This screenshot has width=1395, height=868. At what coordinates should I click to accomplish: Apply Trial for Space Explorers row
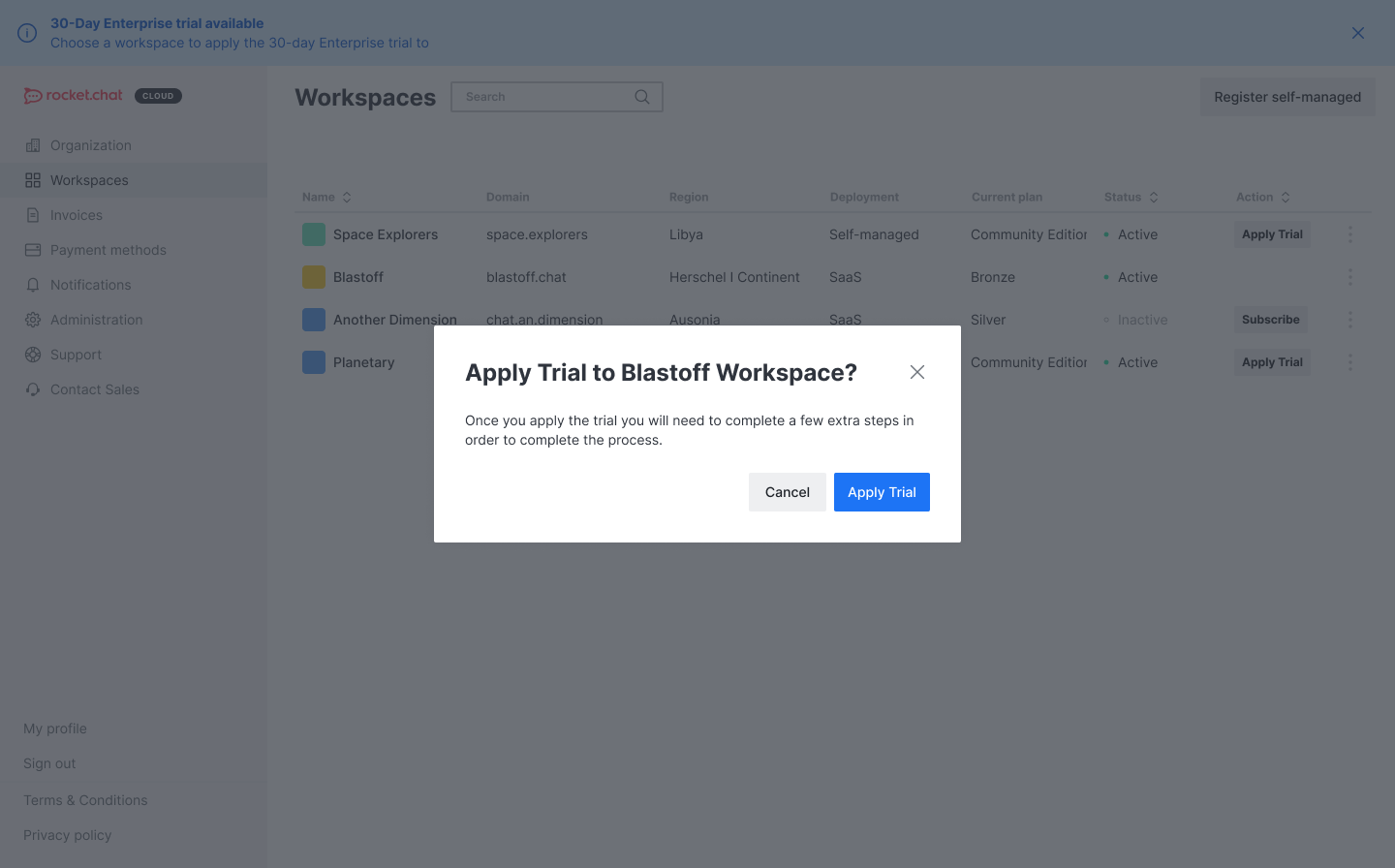(1272, 234)
